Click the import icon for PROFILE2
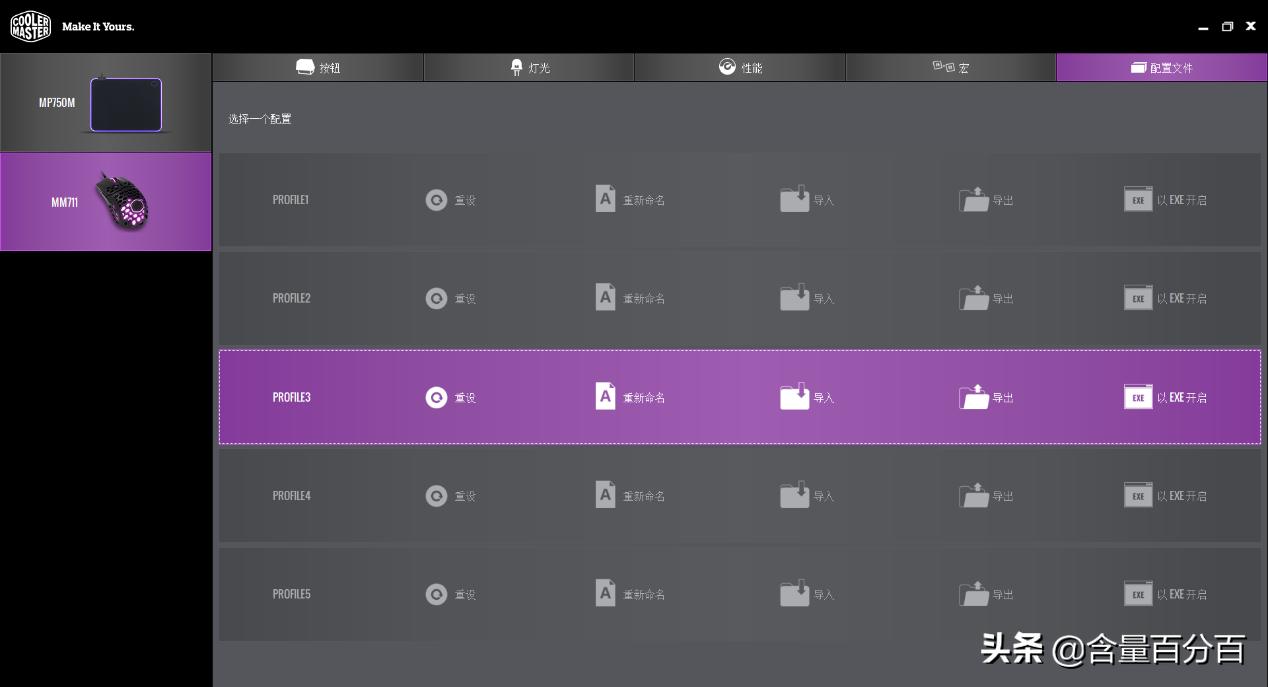The height and width of the screenshot is (687, 1268). tap(794, 297)
